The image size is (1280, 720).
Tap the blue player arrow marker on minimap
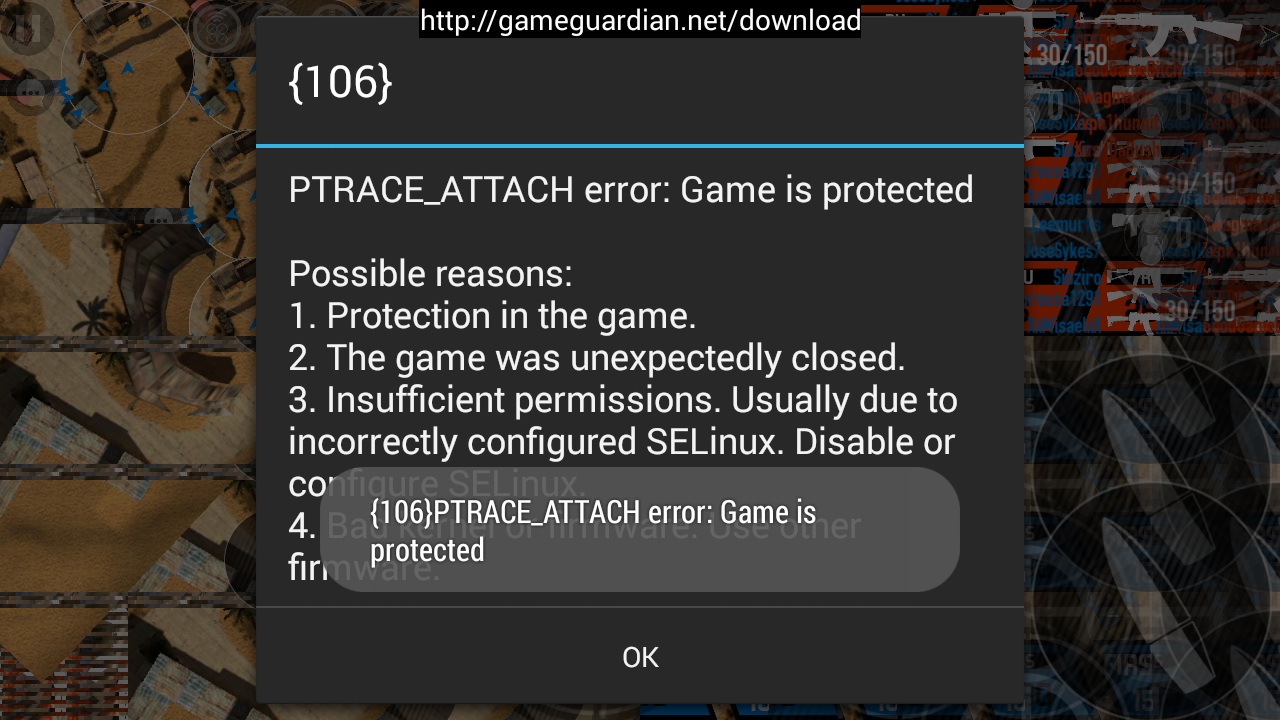pyautogui.click(x=128, y=69)
